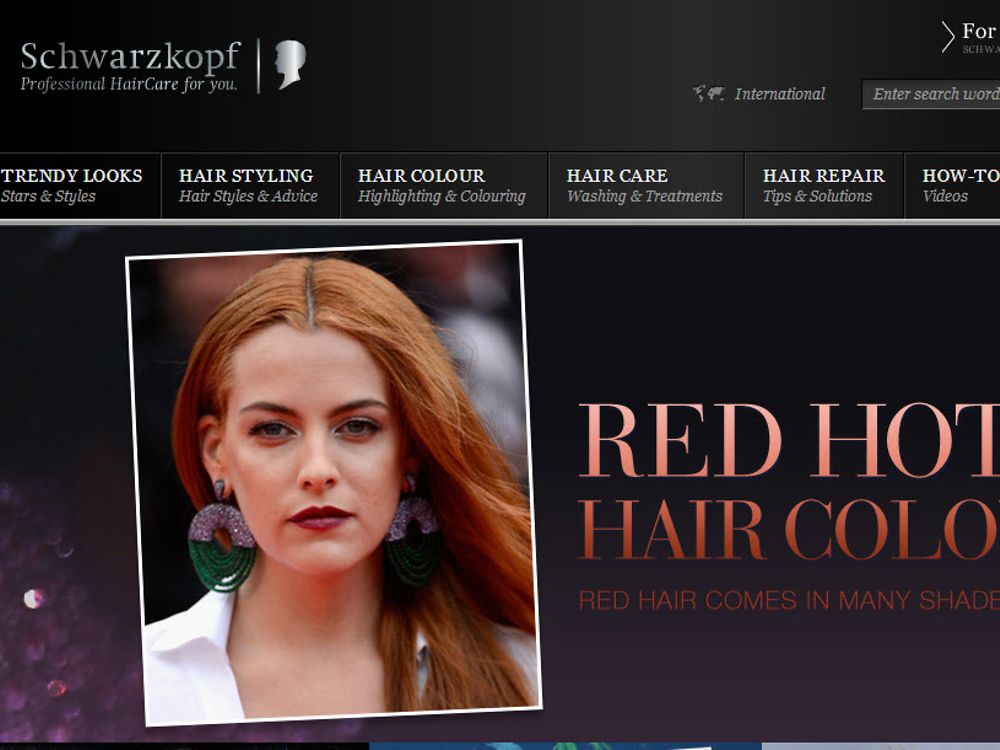The height and width of the screenshot is (750, 1000).
Task: Open the Hair Repair menu
Action: [x=824, y=186]
